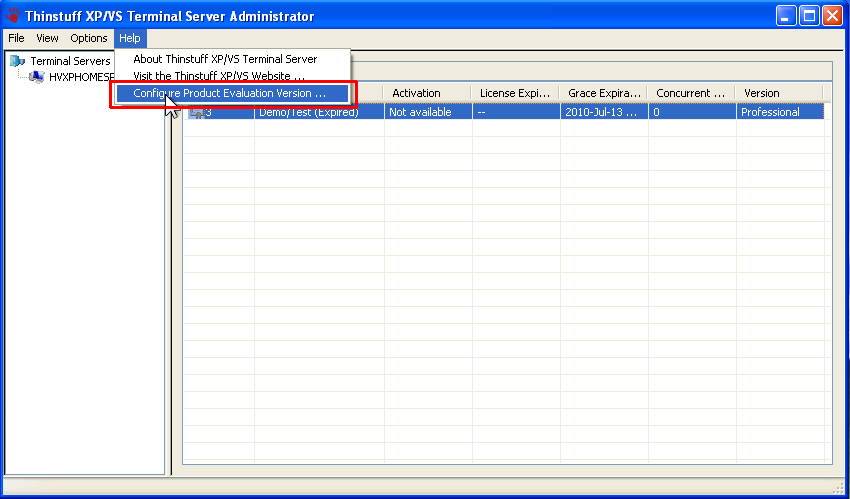Screen dimensions: 850x499
Task: Sort by the License Expi... column header
Action: (516, 93)
